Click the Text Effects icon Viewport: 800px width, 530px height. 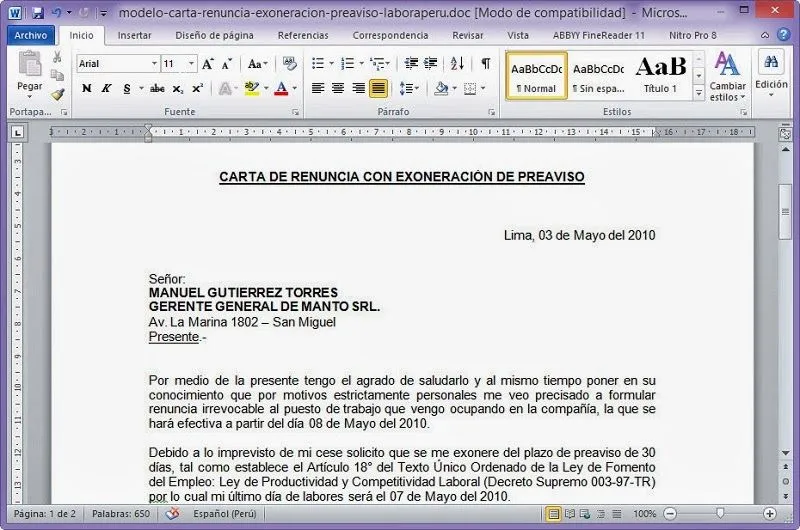click(x=224, y=88)
